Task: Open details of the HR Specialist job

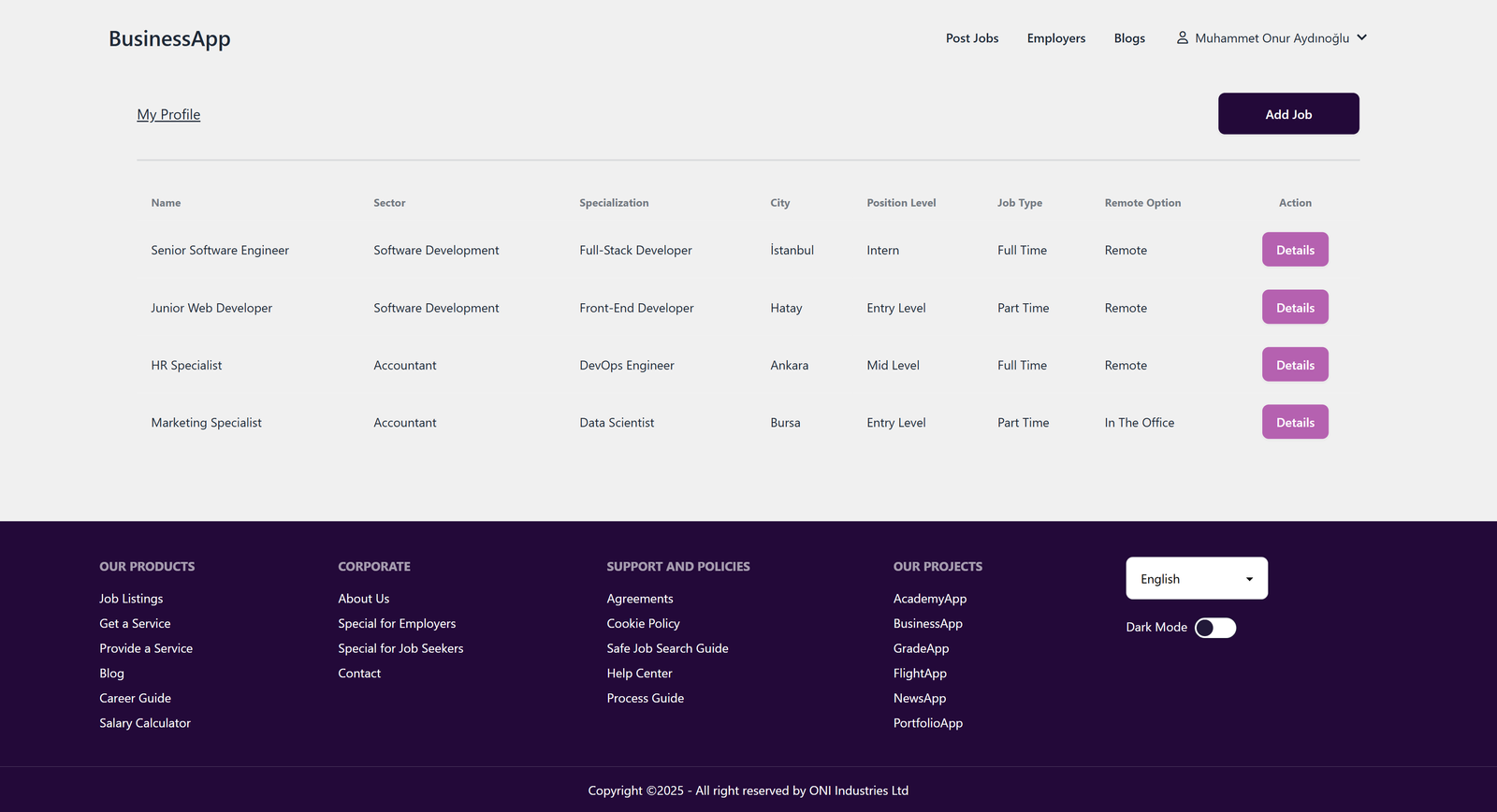Action: (x=1295, y=365)
